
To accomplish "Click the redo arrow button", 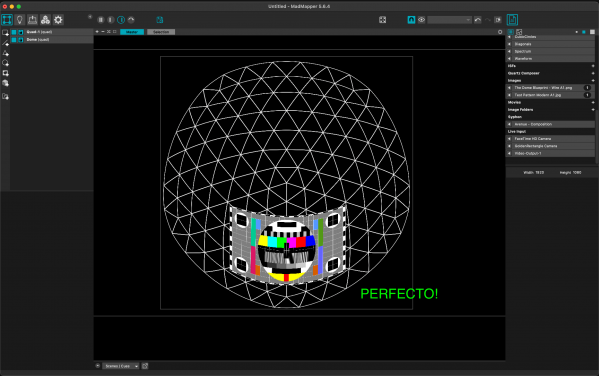I will pyautogui.click(x=488, y=19).
